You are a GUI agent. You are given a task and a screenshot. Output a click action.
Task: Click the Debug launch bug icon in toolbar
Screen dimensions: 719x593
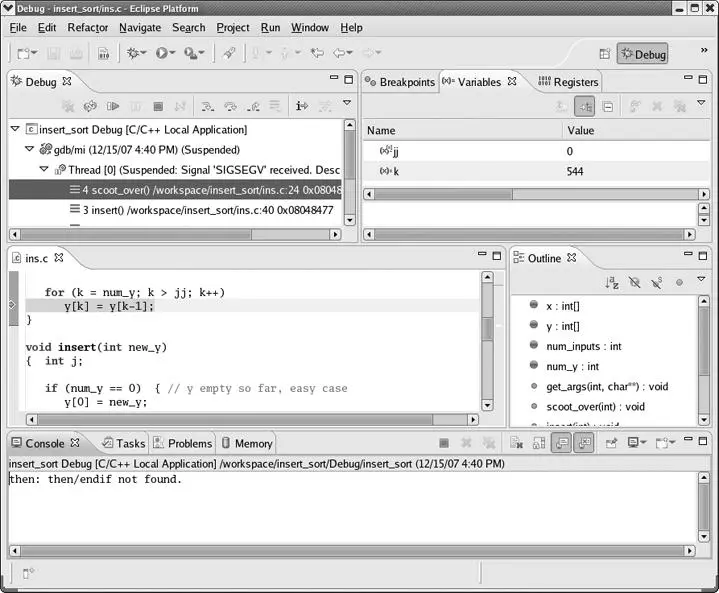[133, 53]
